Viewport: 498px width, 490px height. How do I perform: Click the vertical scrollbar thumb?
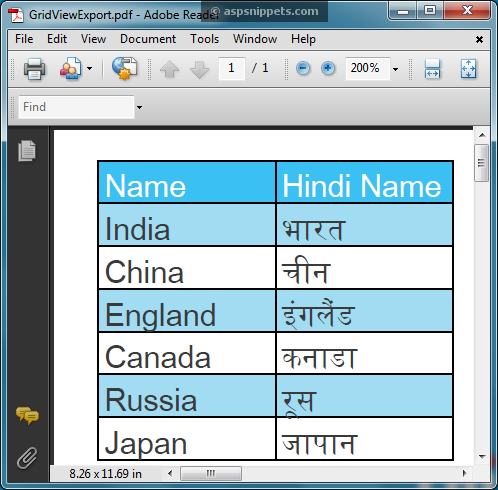coord(481,163)
